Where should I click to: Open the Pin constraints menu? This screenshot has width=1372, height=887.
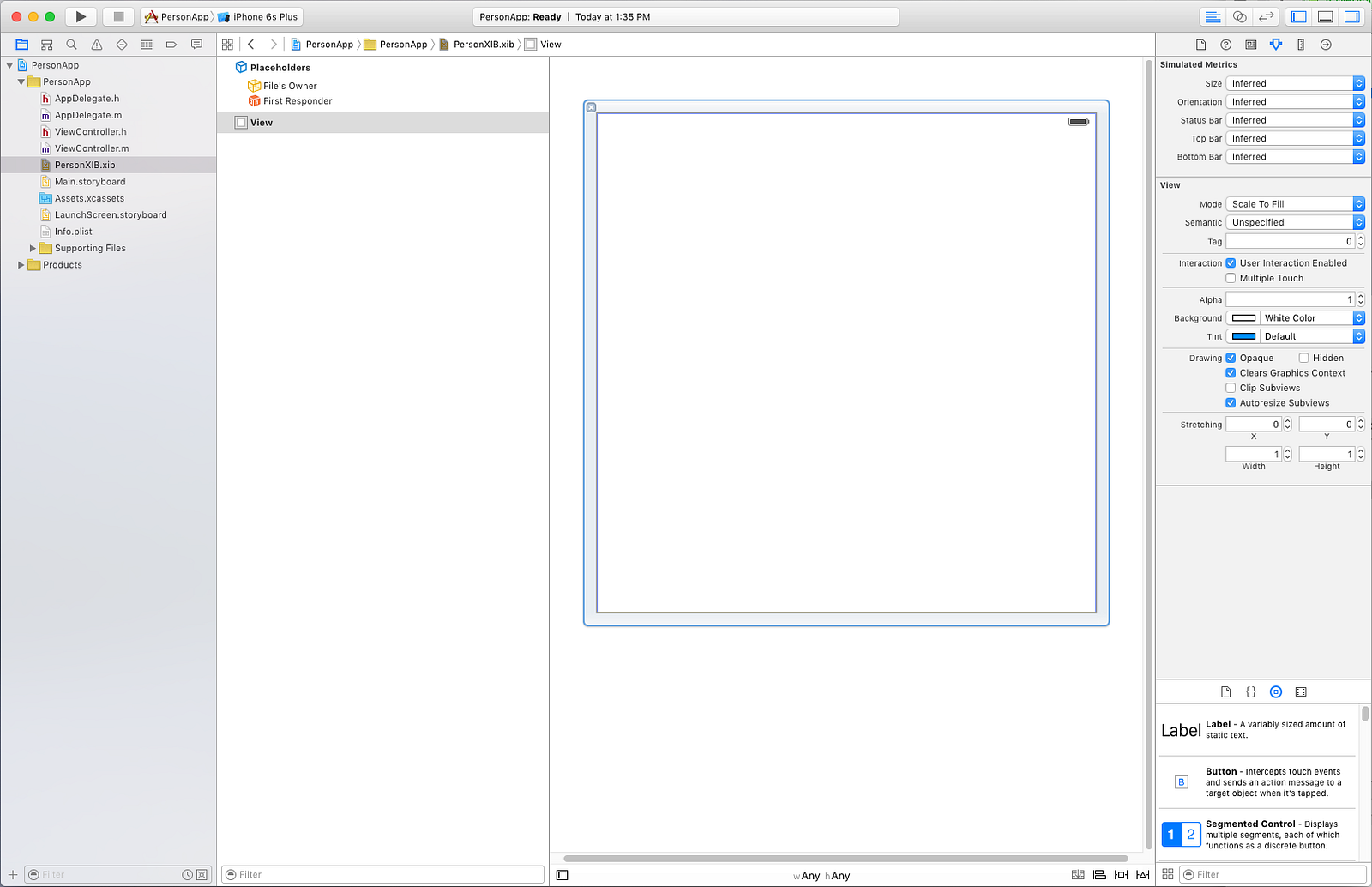(x=1121, y=875)
